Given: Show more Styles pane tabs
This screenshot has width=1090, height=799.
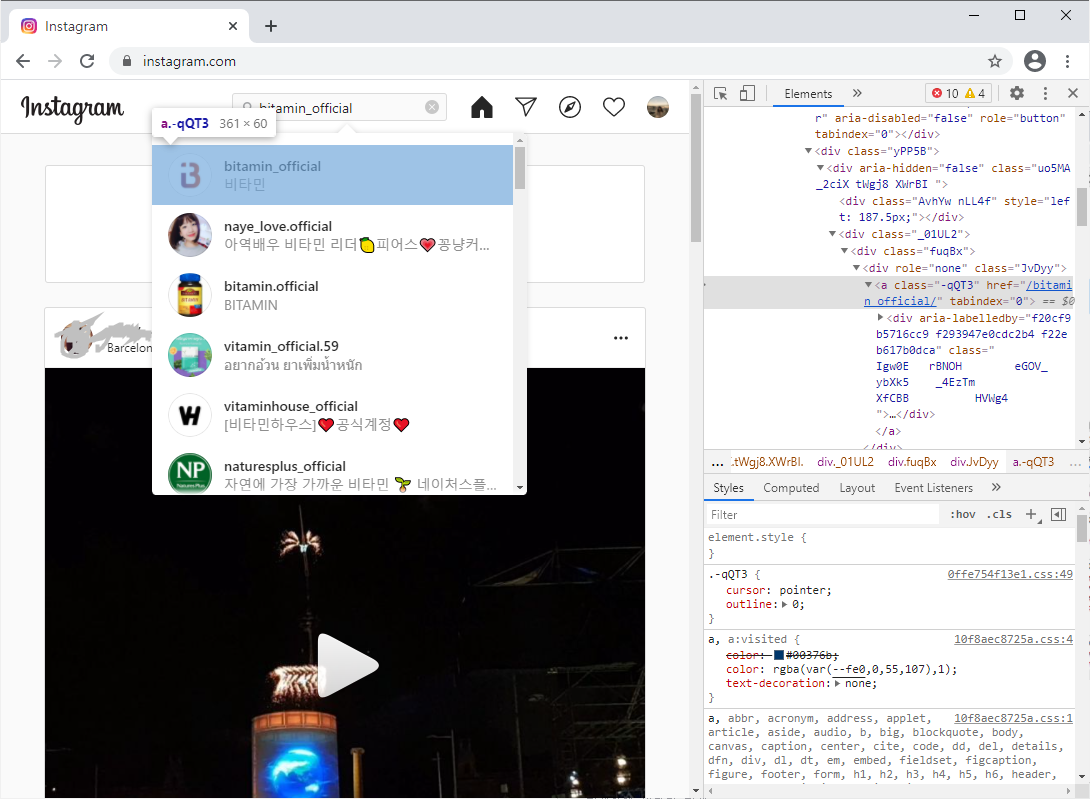Looking at the screenshot, I should 996,487.
